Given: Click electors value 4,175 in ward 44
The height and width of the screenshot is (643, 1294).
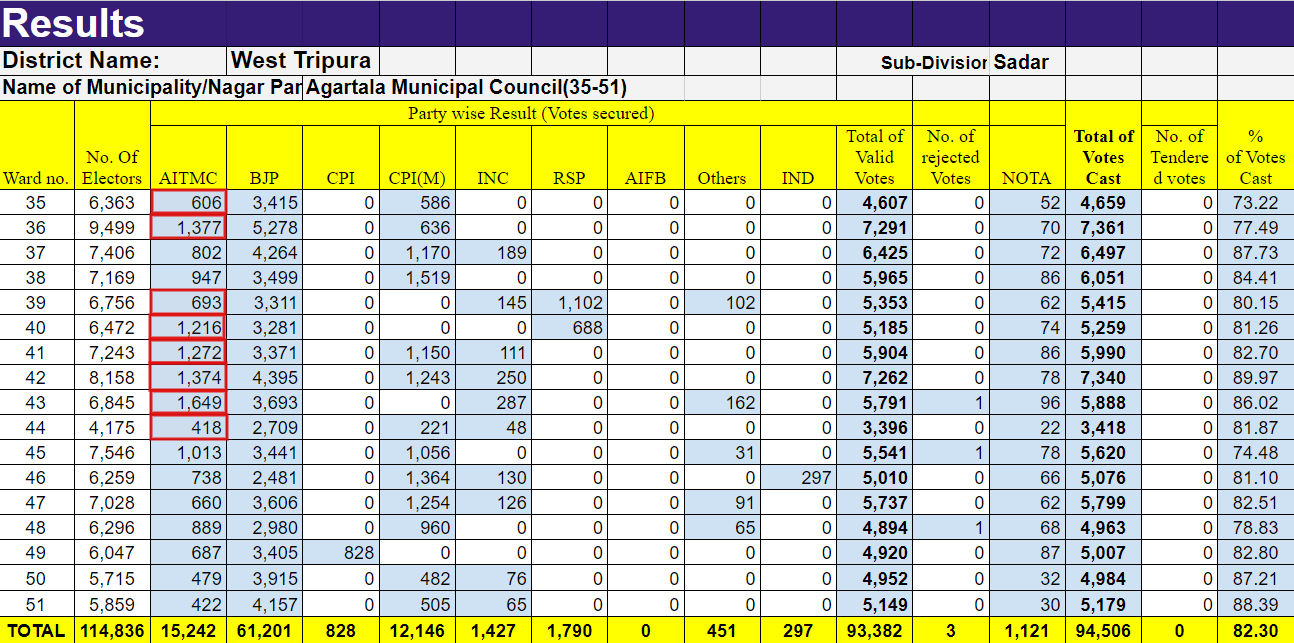Looking at the screenshot, I should point(112,428).
